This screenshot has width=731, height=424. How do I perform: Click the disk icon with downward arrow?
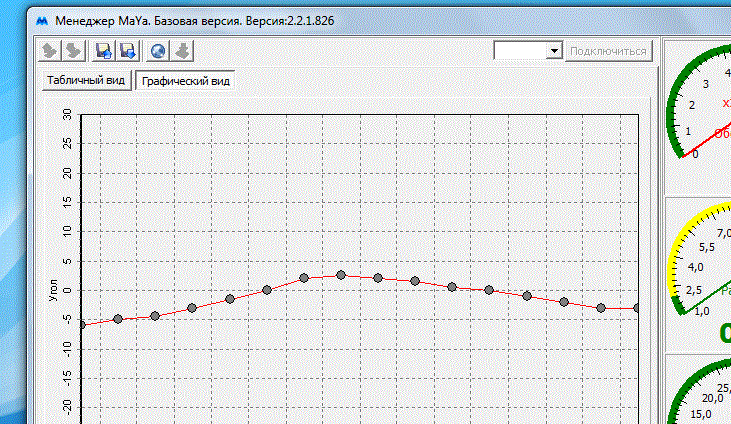[127, 51]
